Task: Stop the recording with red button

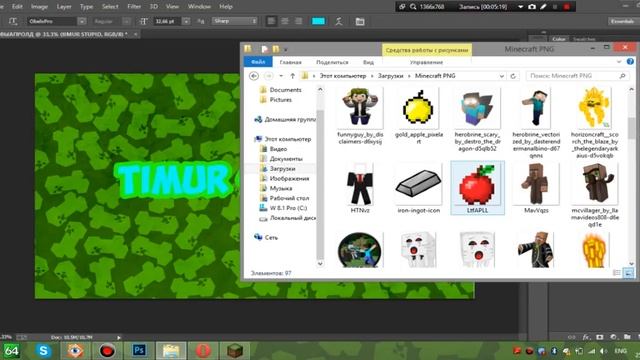Action: (567, 7)
